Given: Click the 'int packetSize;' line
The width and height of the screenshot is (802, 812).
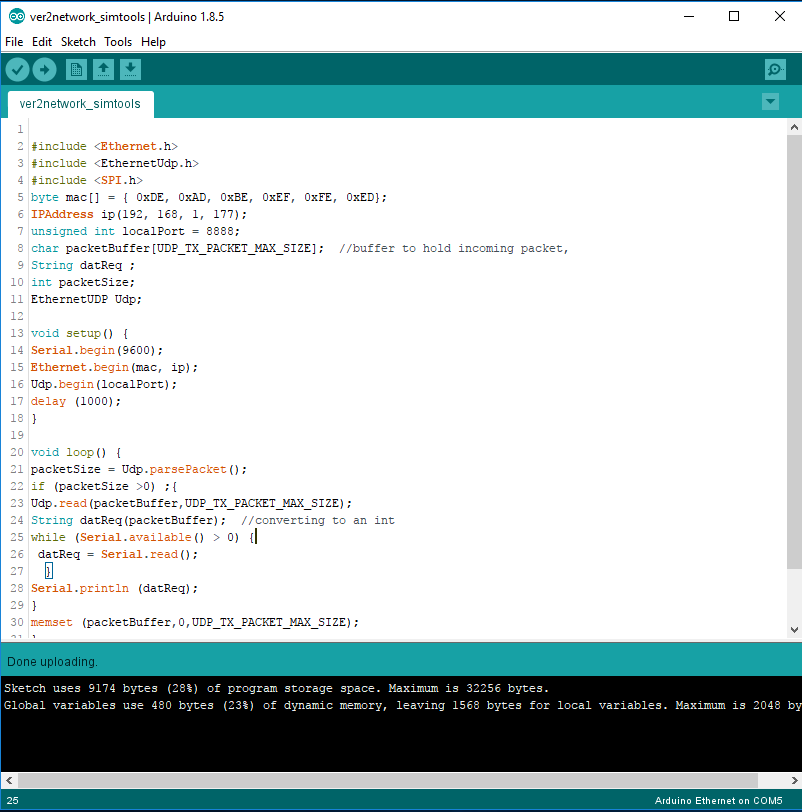Looking at the screenshot, I should pos(83,282).
